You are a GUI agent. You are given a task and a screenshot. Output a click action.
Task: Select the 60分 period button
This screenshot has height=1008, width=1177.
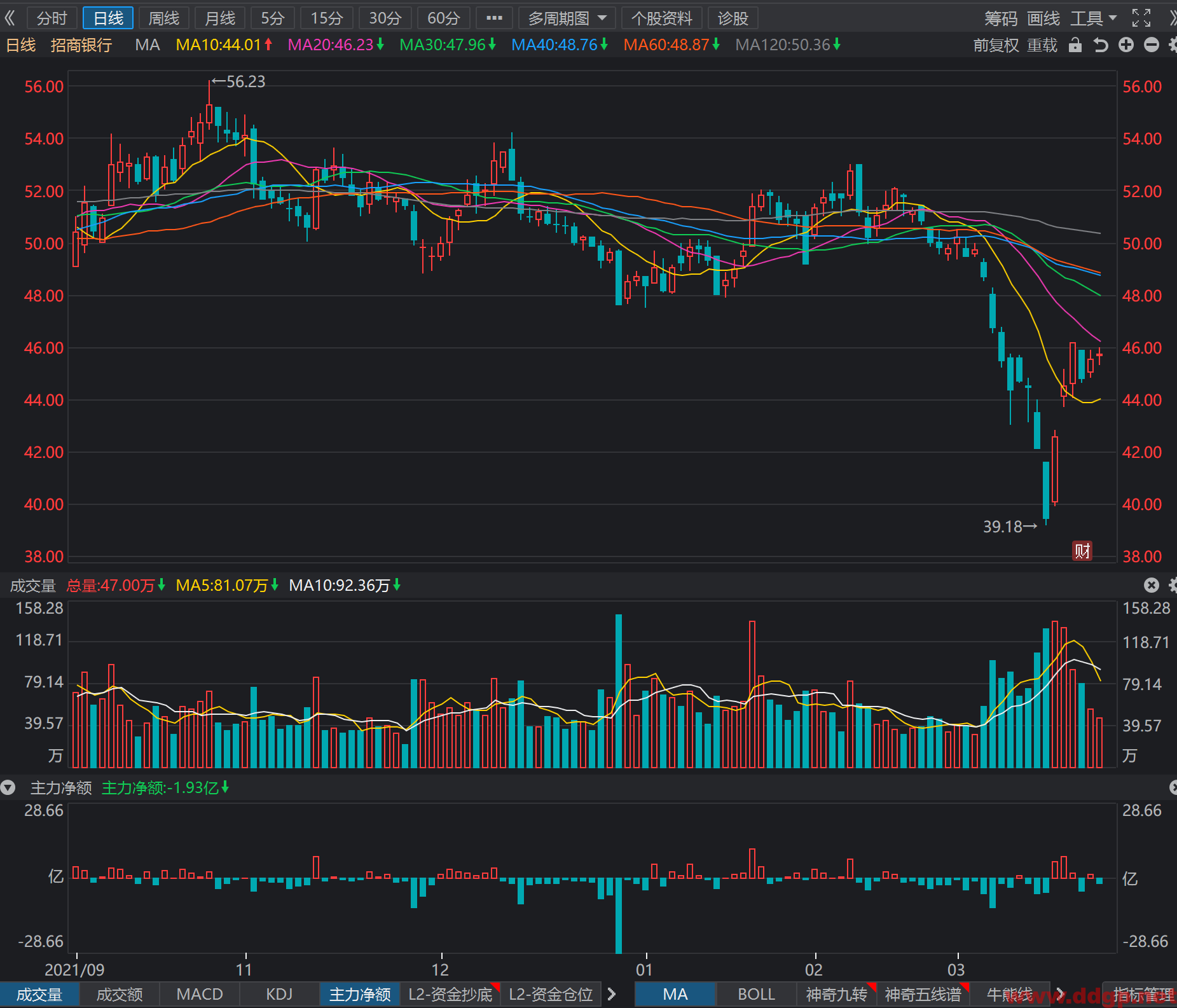click(x=443, y=18)
